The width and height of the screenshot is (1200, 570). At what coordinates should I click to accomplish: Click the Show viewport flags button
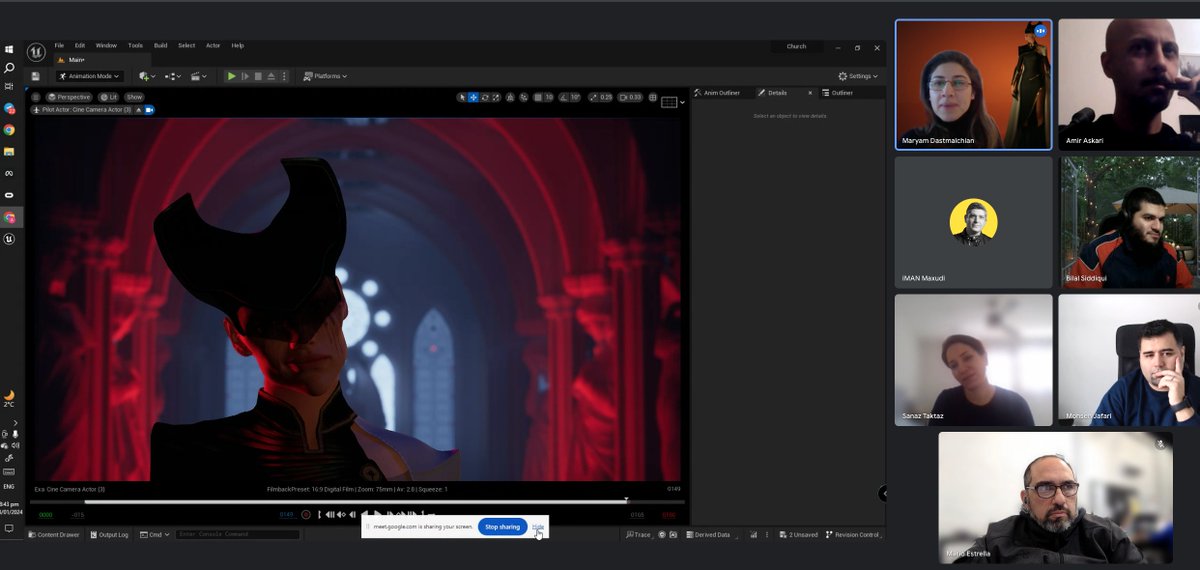(x=134, y=97)
